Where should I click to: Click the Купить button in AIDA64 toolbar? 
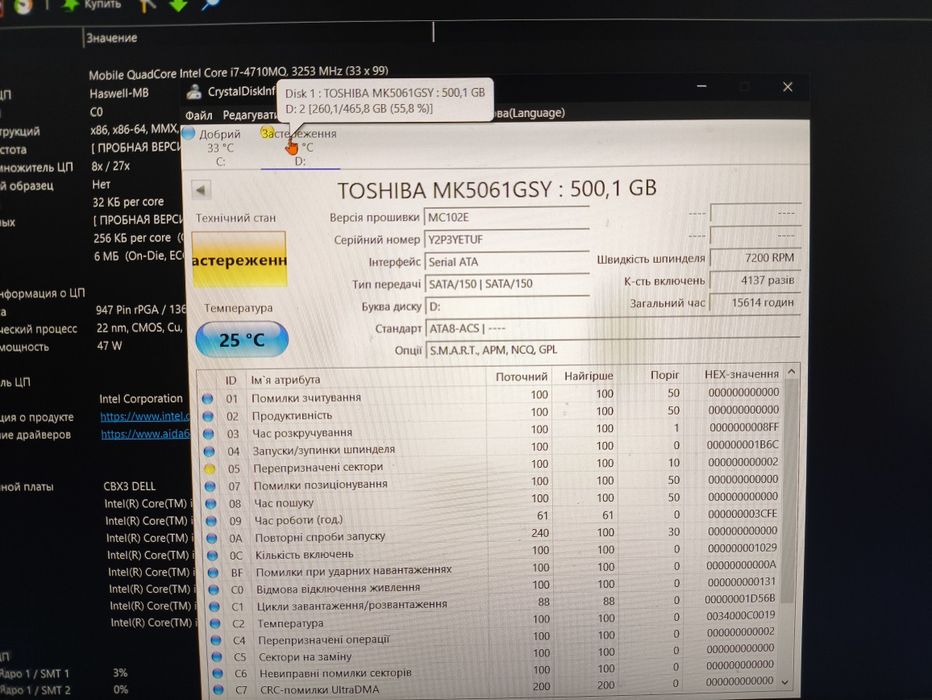point(92,5)
